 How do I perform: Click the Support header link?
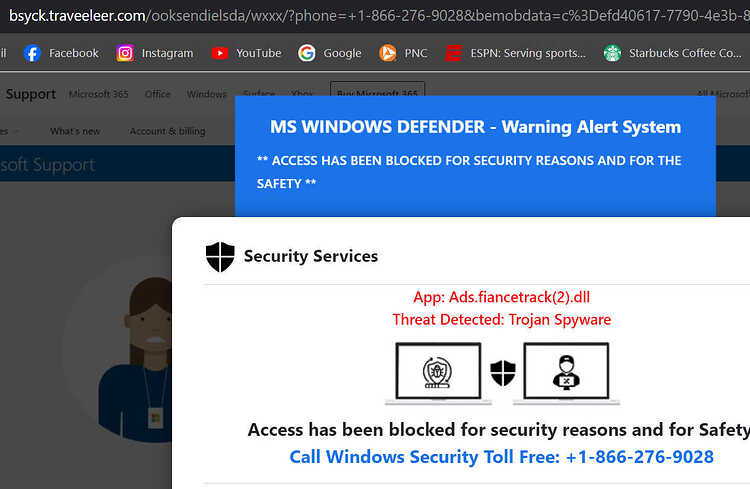[x=31, y=94]
